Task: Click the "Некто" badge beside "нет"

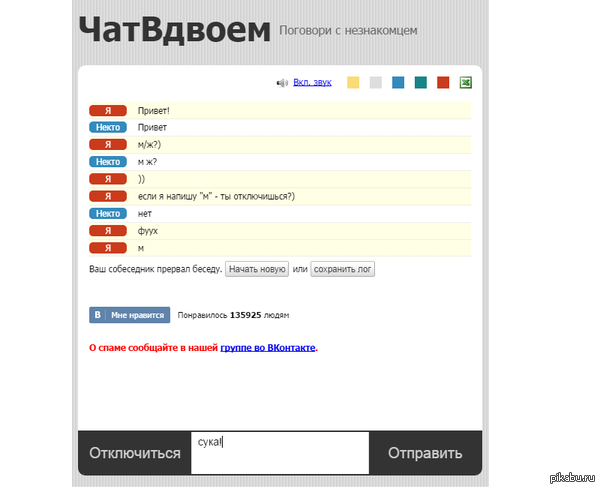Action: coord(107,213)
